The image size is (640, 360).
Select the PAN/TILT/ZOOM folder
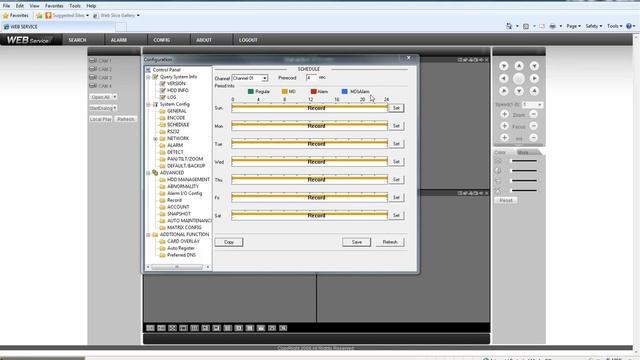(185, 159)
